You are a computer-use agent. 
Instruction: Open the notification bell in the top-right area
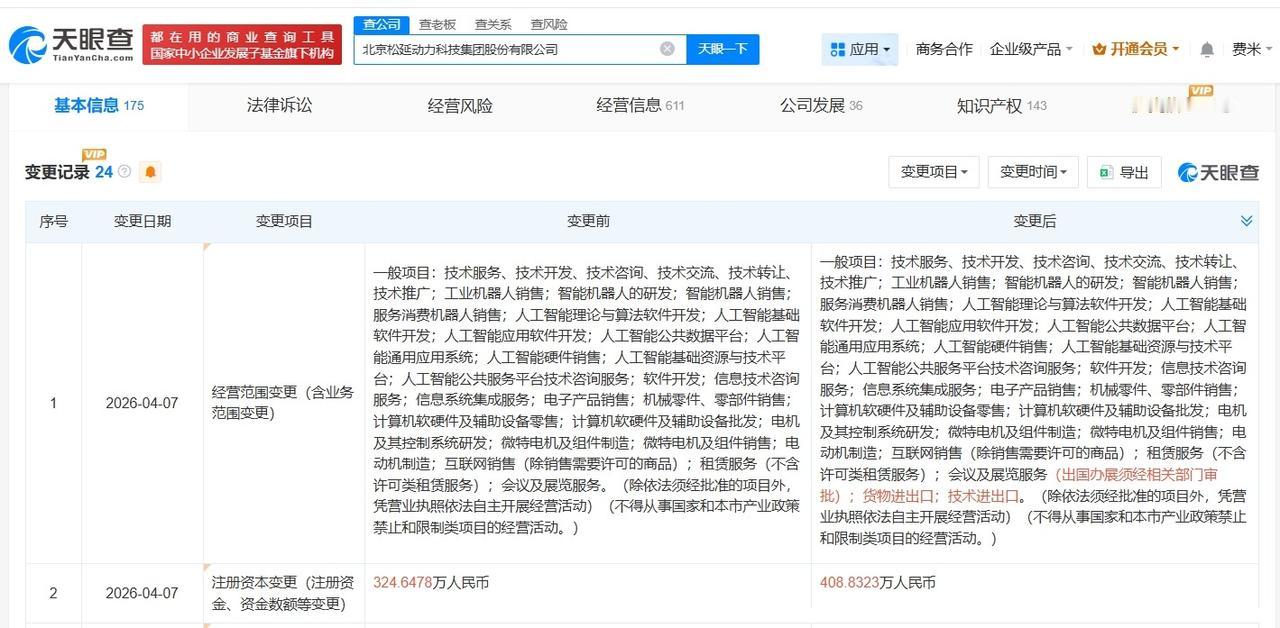point(1206,47)
